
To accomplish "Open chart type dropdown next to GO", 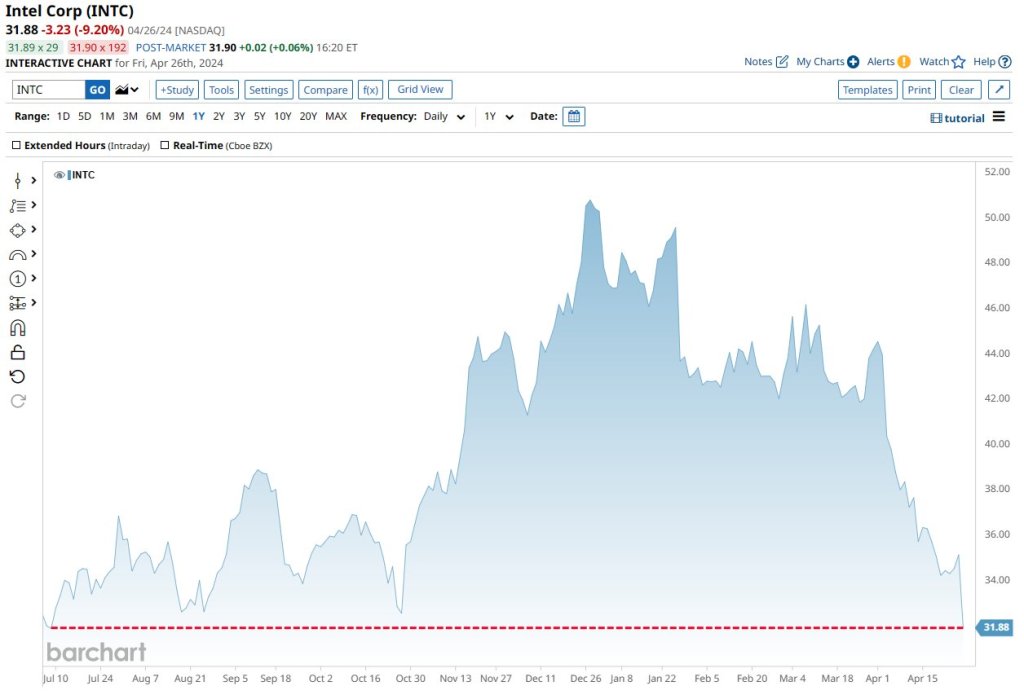I will tap(127, 90).
